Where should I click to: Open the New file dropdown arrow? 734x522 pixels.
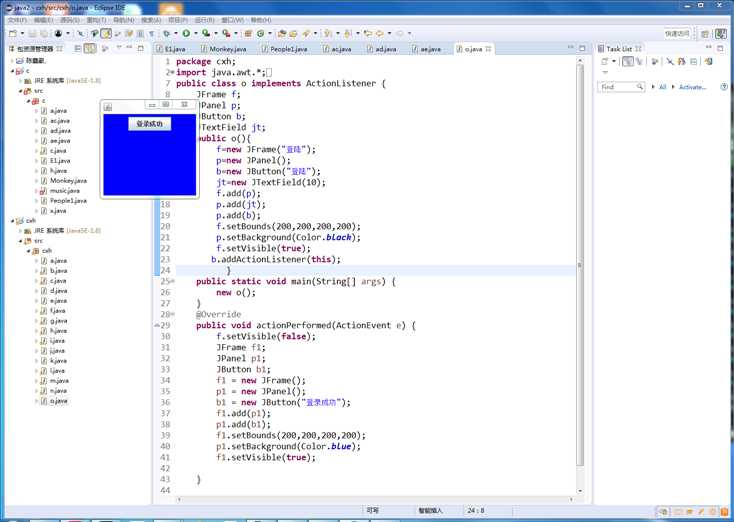click(x=22, y=34)
